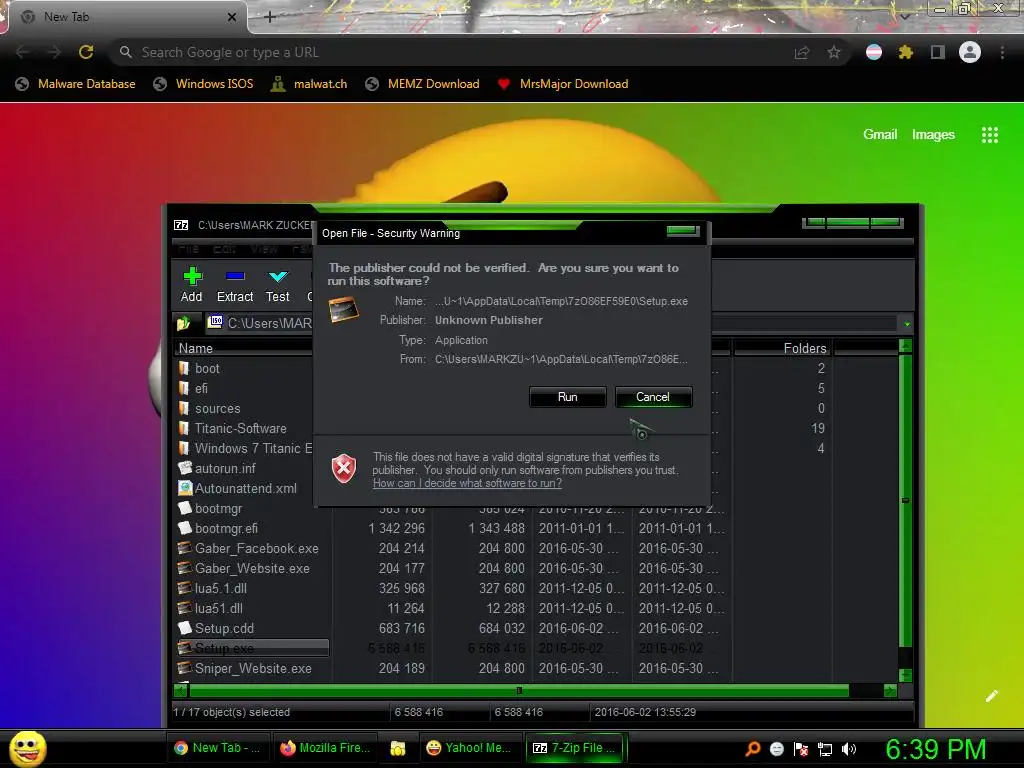Viewport: 1024px width, 768px height.
Task: Open 'How can I decide what software to run?' link
Action: (467, 483)
